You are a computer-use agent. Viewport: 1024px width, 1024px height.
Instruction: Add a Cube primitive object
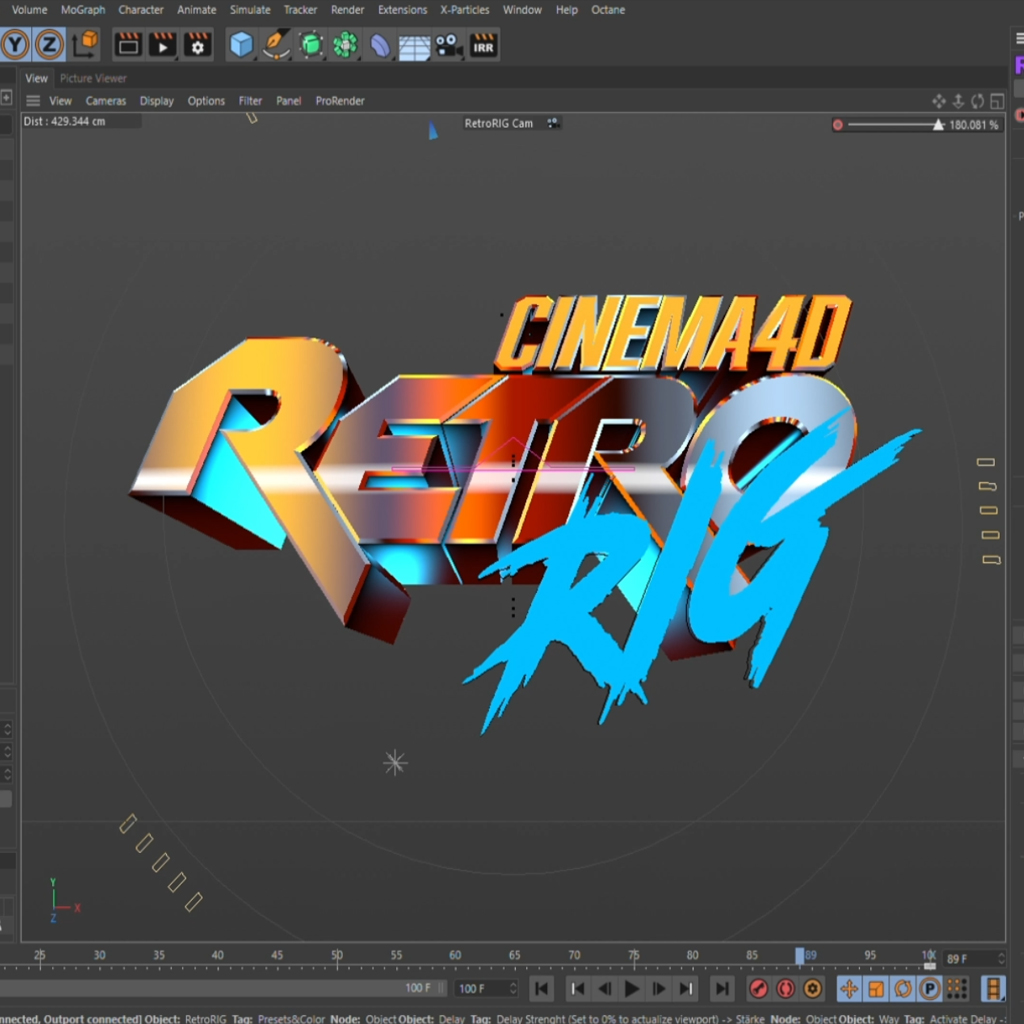tap(241, 44)
